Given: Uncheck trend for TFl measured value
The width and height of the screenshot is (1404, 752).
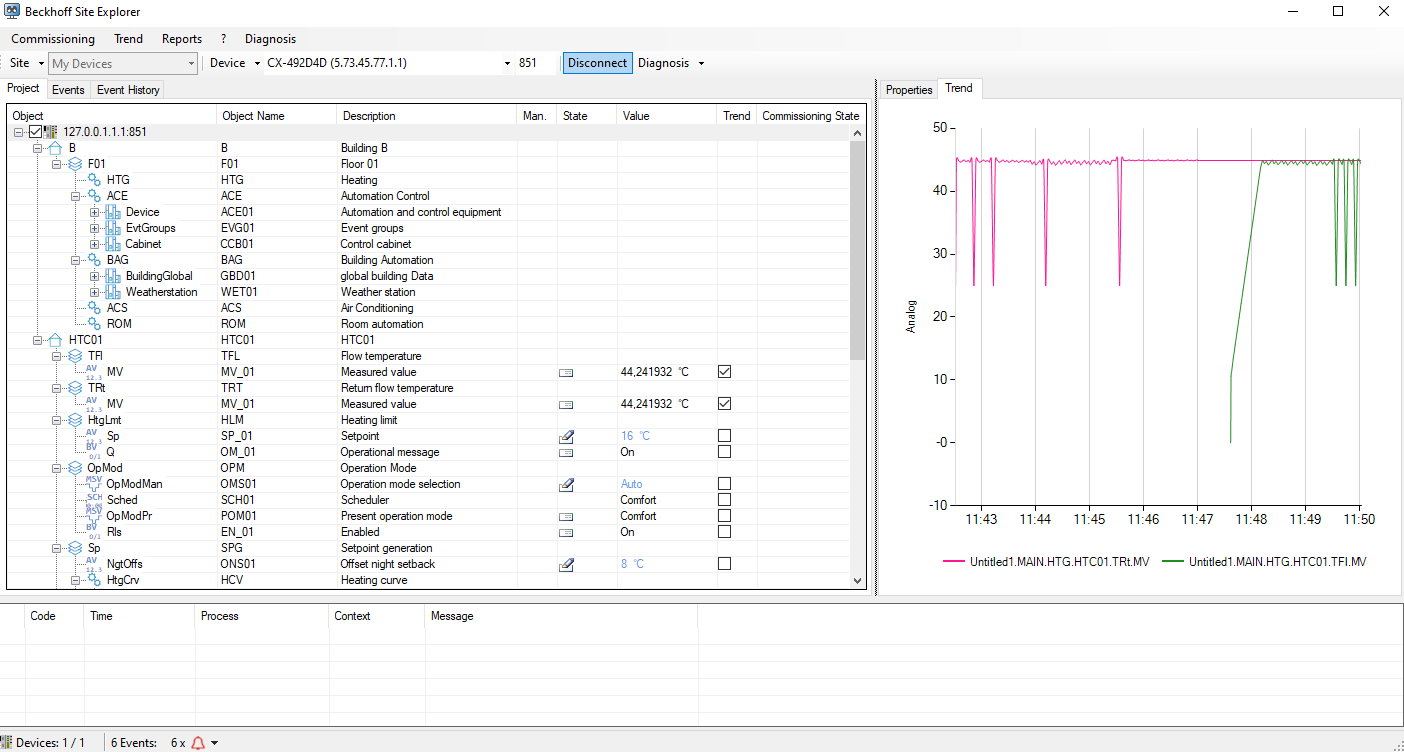Looking at the screenshot, I should point(725,372).
